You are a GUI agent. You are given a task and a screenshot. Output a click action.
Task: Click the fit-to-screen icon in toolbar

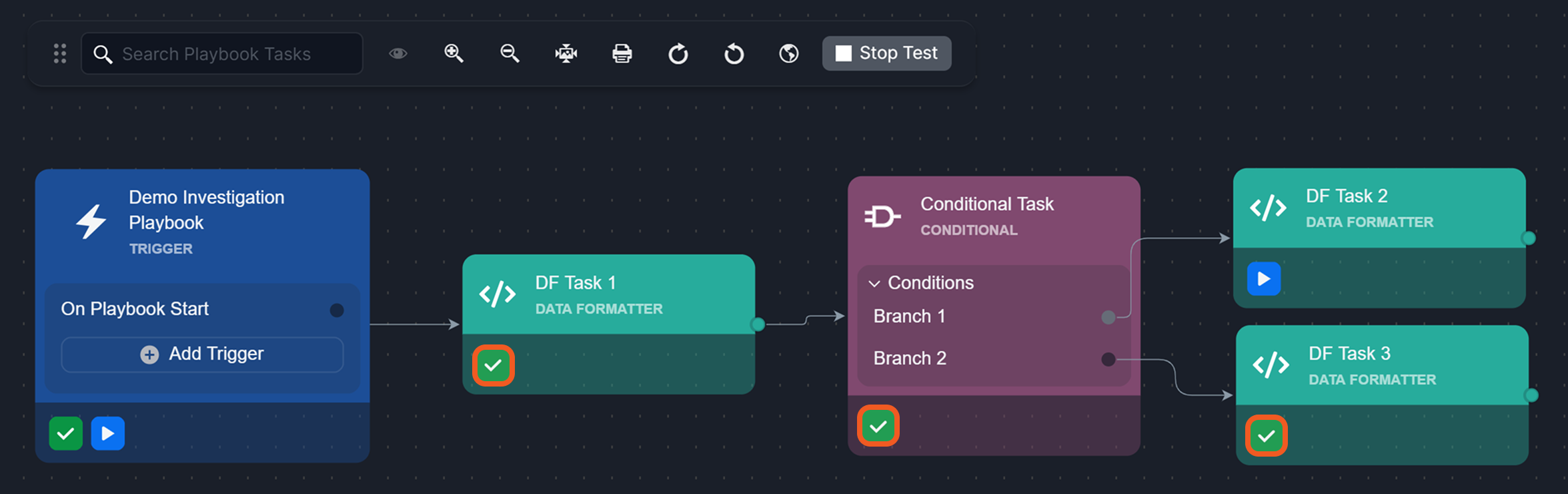tap(566, 53)
